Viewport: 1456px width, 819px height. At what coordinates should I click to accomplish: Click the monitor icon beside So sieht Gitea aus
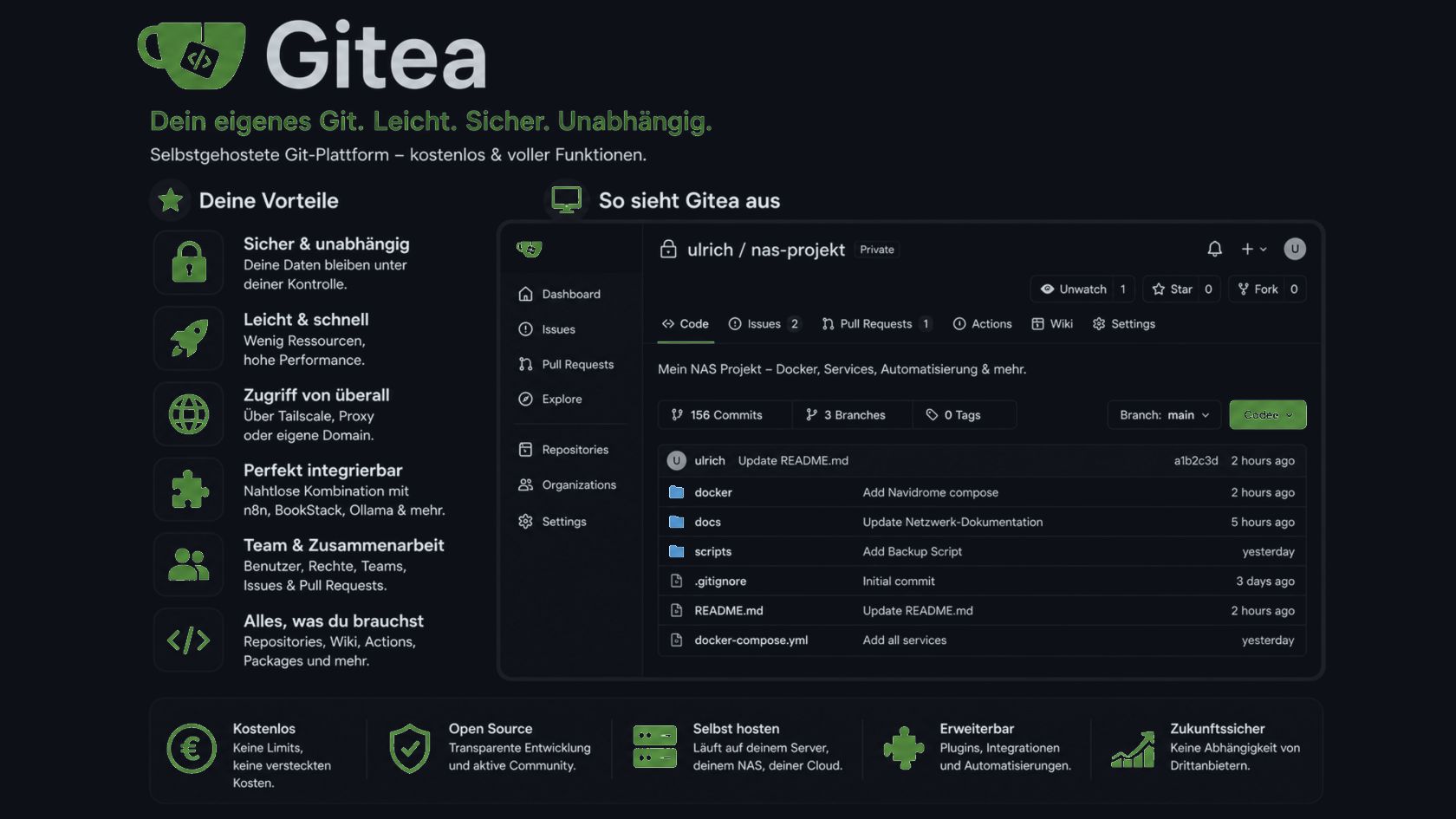coord(567,200)
